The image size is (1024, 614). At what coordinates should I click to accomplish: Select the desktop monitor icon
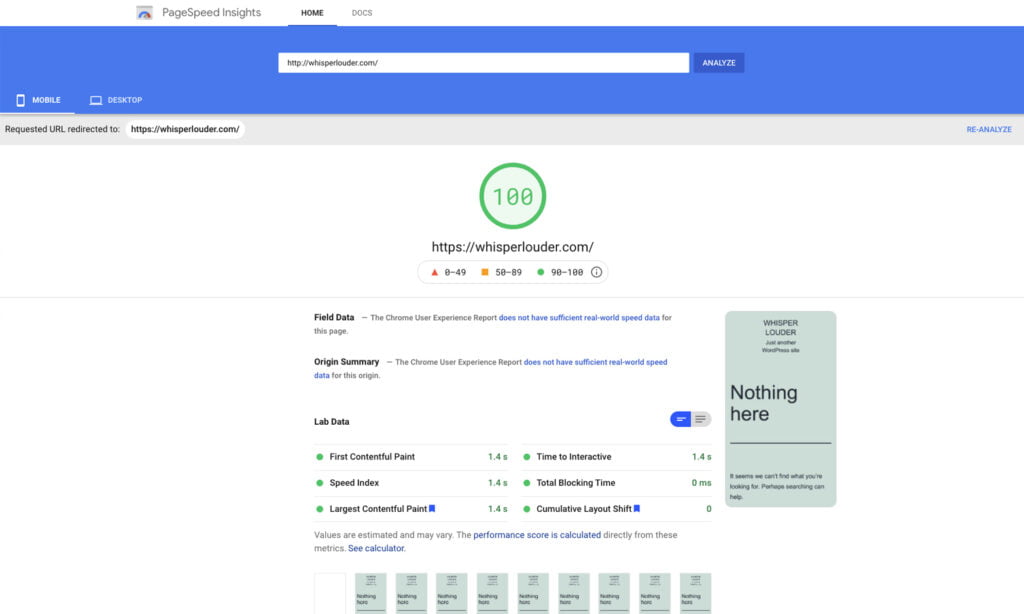click(x=95, y=100)
